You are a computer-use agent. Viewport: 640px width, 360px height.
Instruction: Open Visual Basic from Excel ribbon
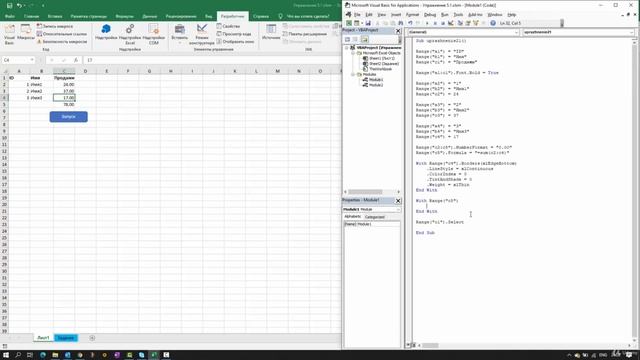[x=9, y=34]
